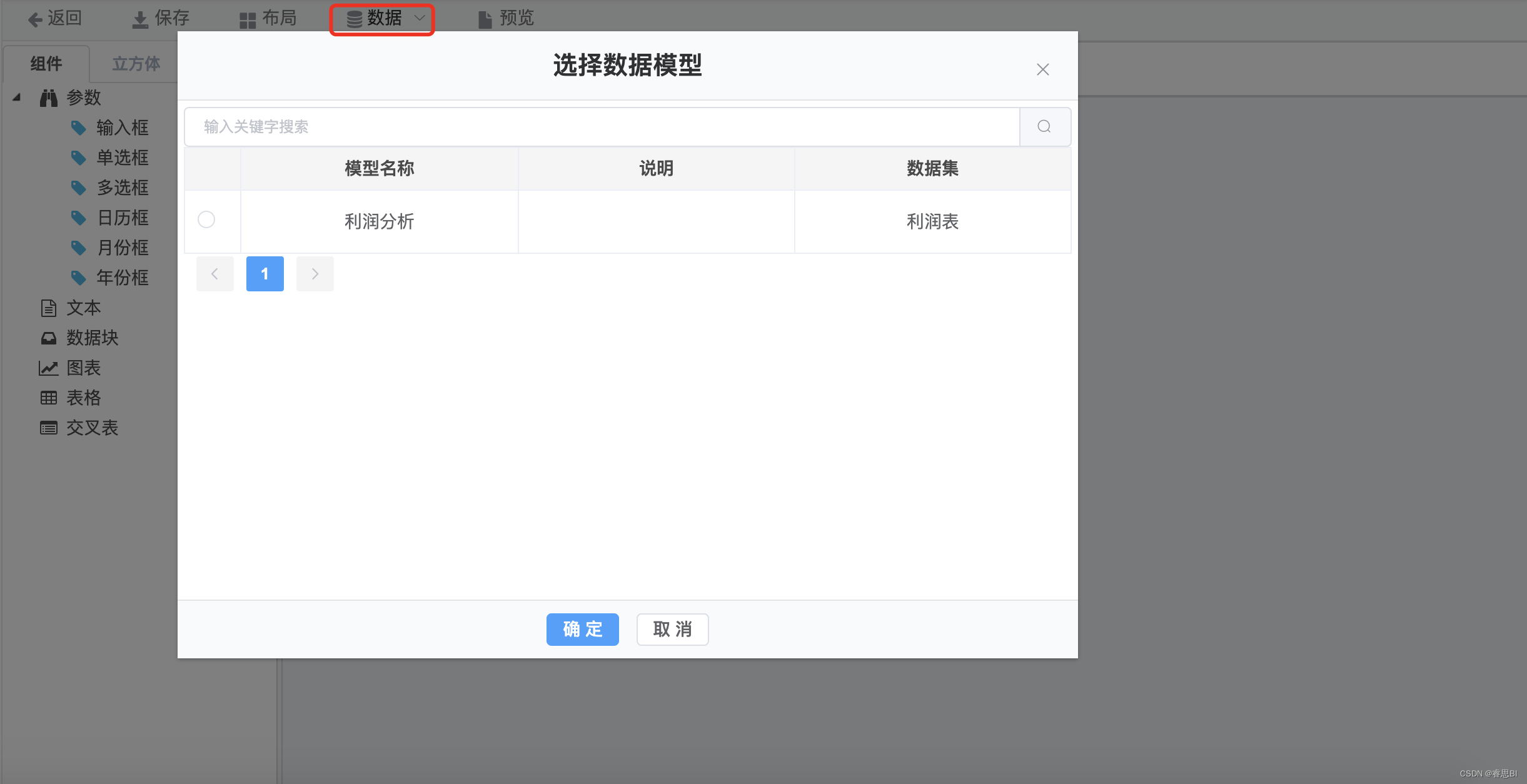Image resolution: width=1527 pixels, height=784 pixels.
Task: Select the 表格 table component icon
Action: 49,398
